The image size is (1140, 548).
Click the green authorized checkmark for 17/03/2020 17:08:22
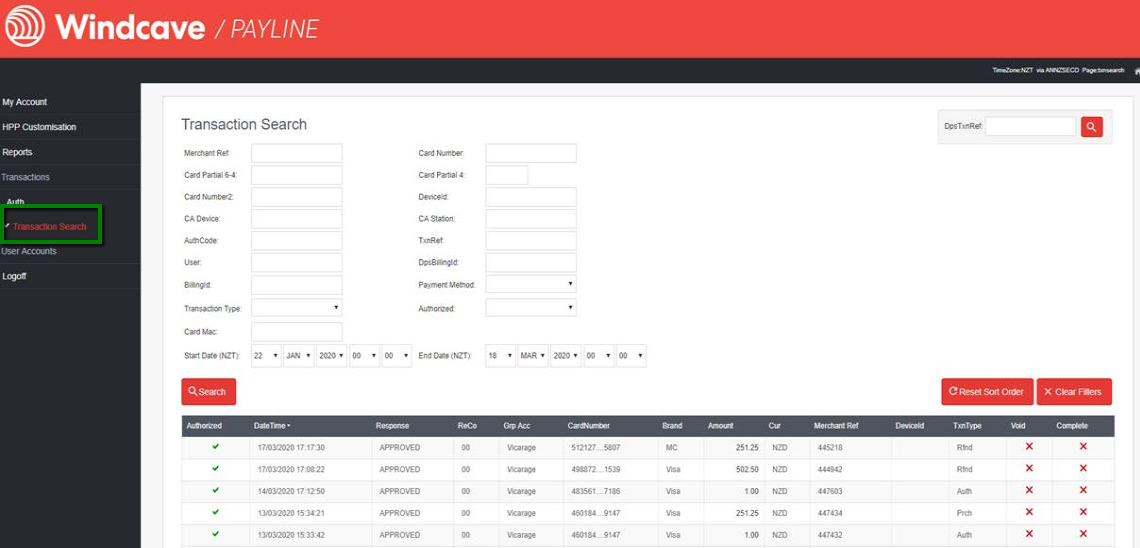coord(215,469)
